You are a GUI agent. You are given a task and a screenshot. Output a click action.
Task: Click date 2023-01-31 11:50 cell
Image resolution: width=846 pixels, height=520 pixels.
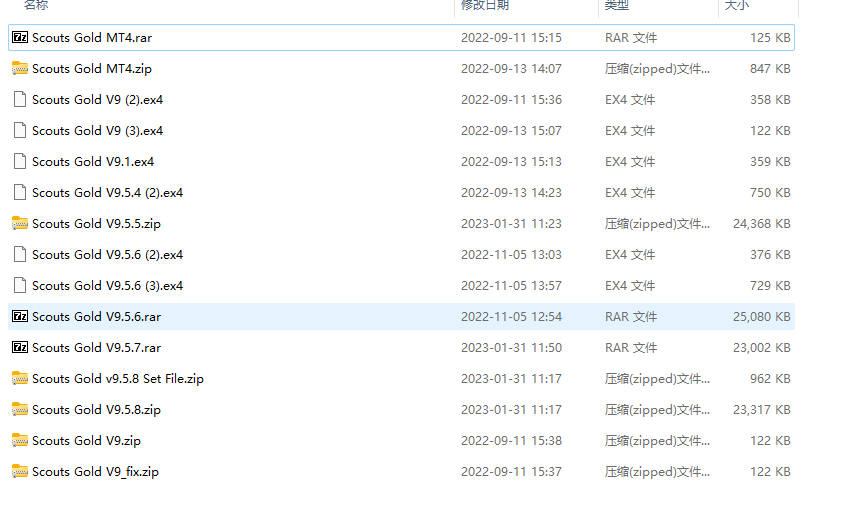coord(511,348)
